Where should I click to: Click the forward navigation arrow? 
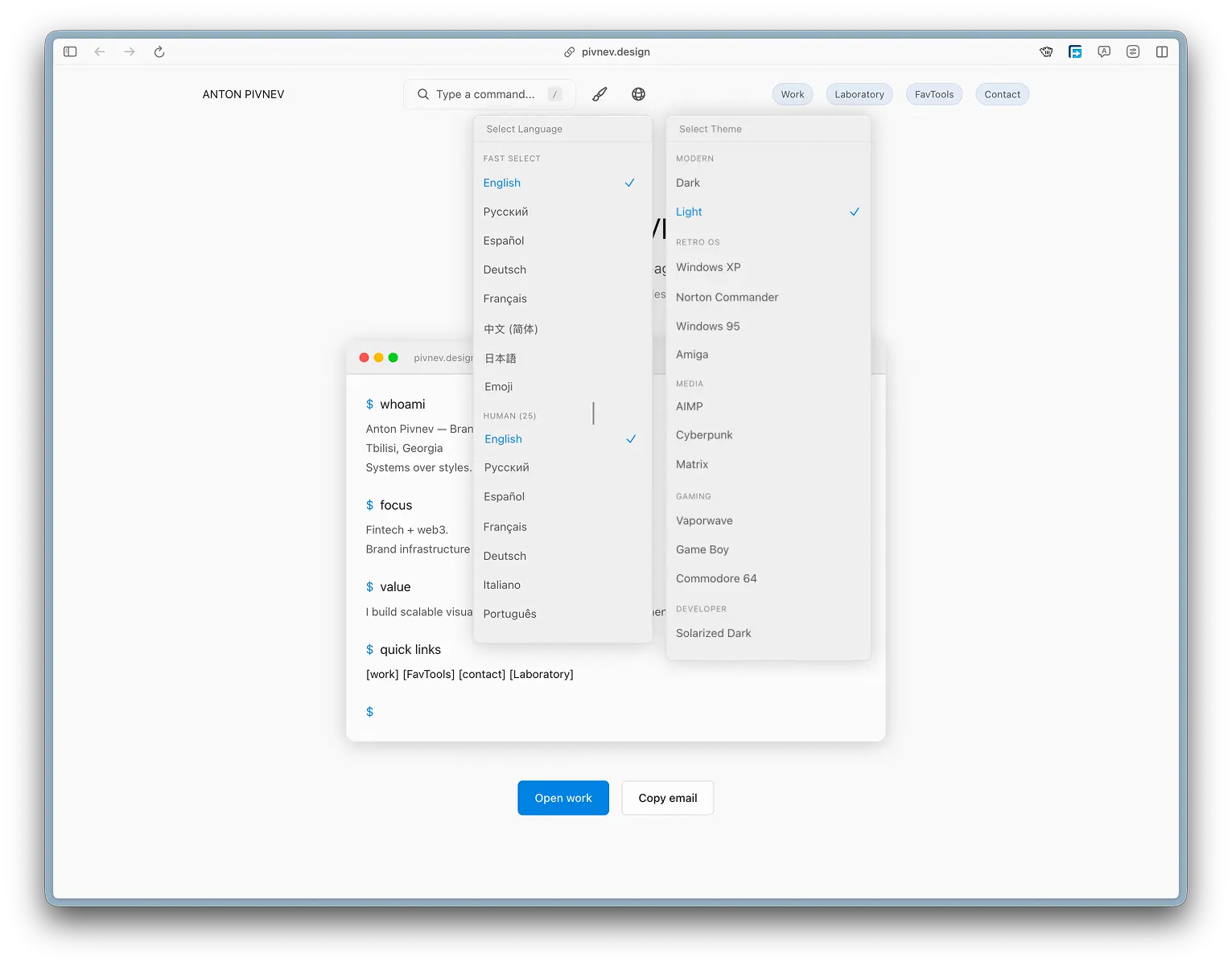[129, 51]
